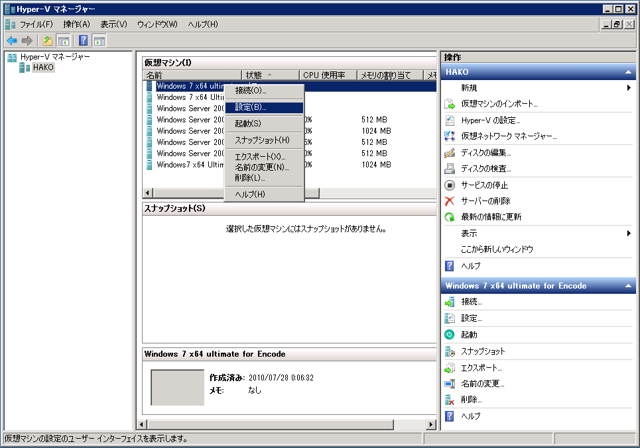Screen dimensions: 640x448
Task: Click the VM list horizontal scrollbar left arrow
Action: coord(148,193)
